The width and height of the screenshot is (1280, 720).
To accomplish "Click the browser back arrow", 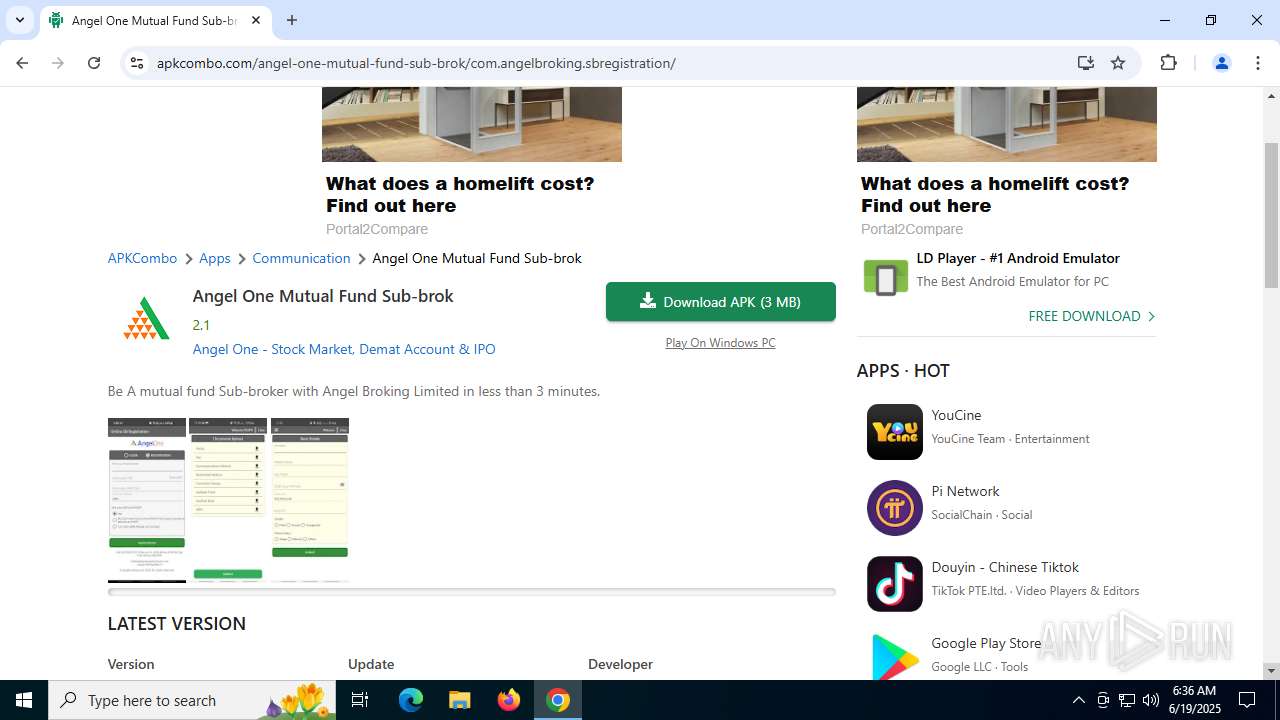I will point(22,63).
